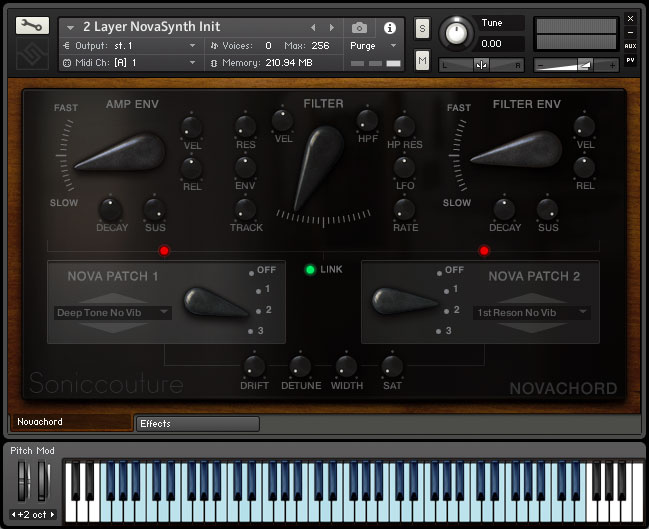
Task: Click the LFO RATE knob
Action: coord(404,209)
